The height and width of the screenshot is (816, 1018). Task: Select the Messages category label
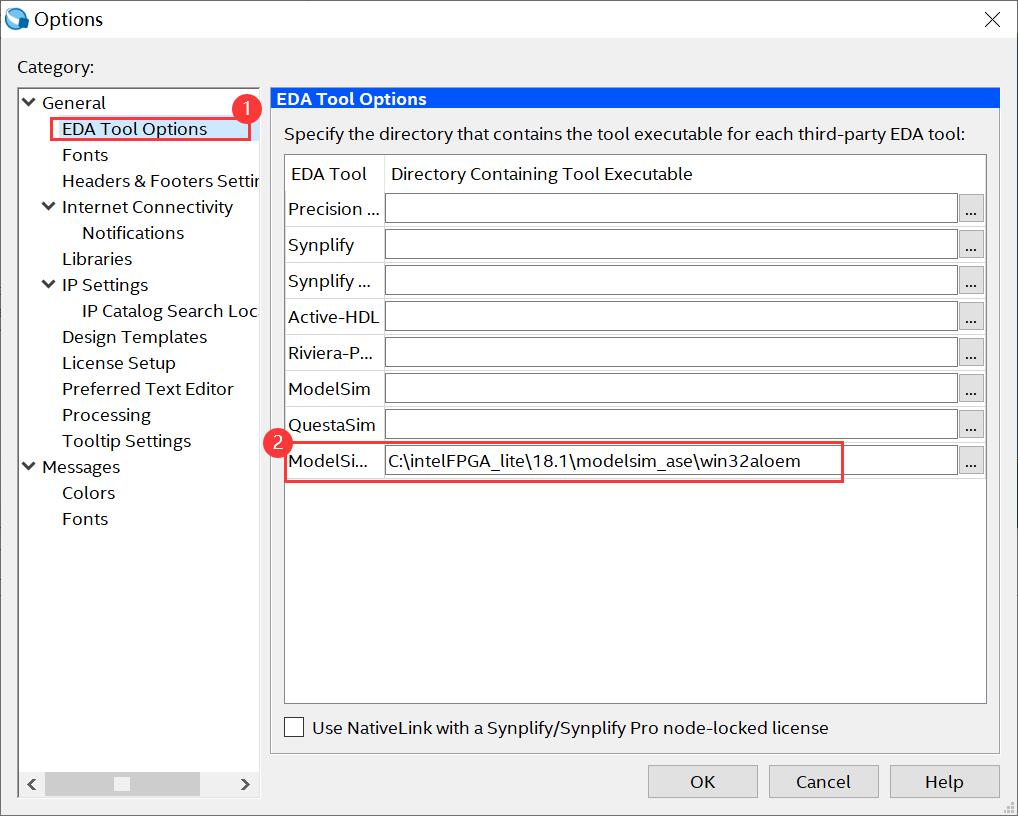81,467
